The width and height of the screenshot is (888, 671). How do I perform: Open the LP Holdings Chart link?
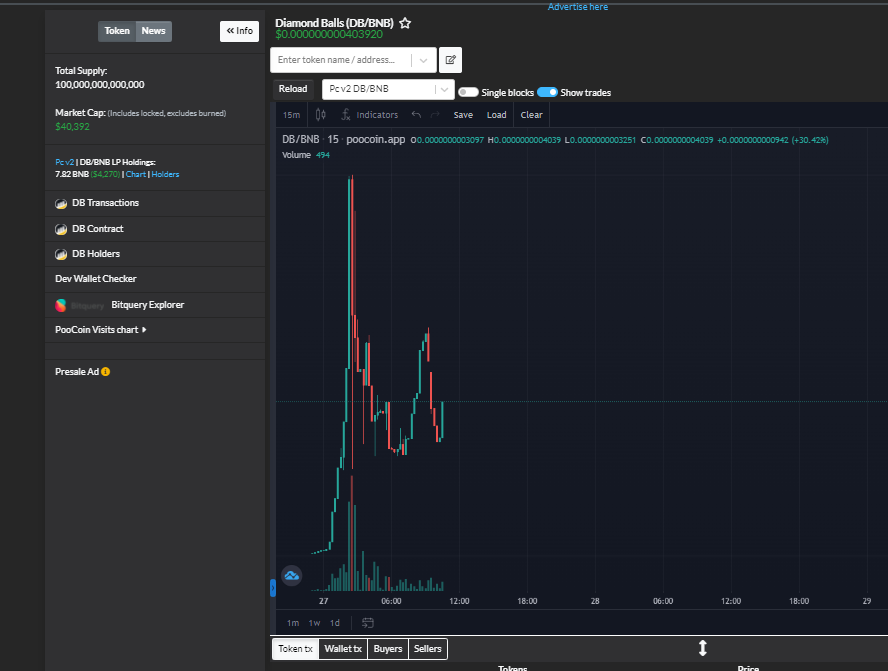136,174
